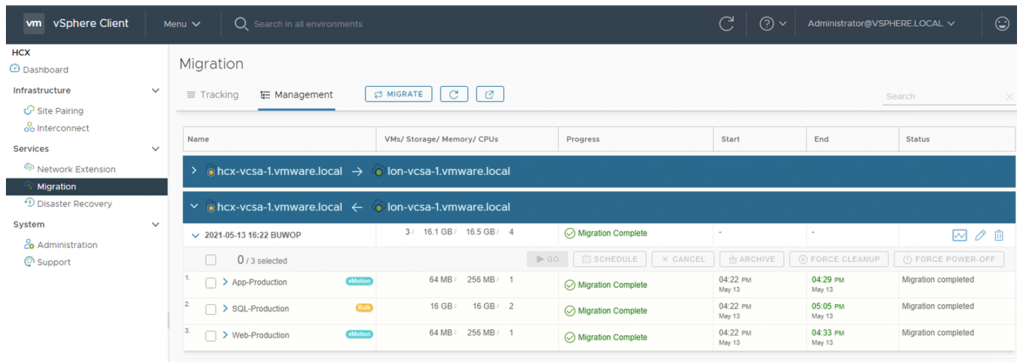Check the App-Production checkbox
This screenshot has height=362, width=1024.
pos(211,283)
